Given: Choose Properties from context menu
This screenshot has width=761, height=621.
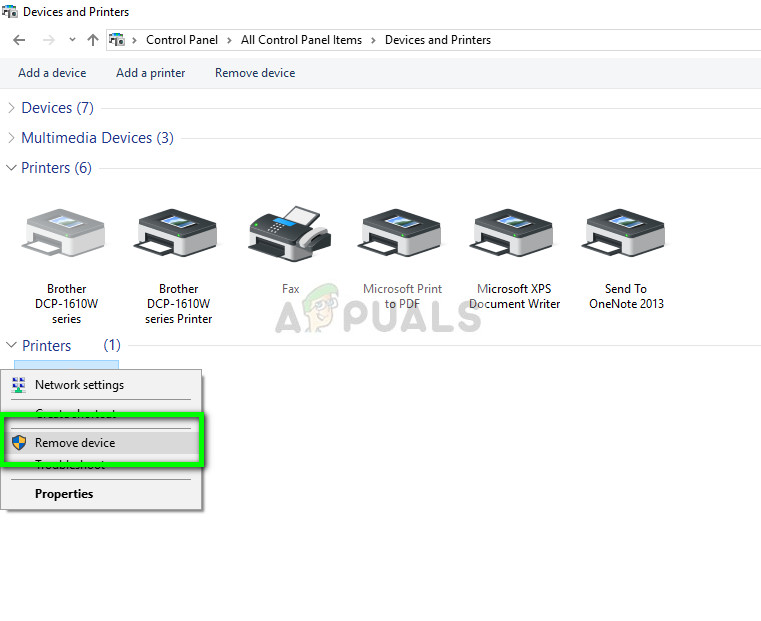Looking at the screenshot, I should 101,494.
